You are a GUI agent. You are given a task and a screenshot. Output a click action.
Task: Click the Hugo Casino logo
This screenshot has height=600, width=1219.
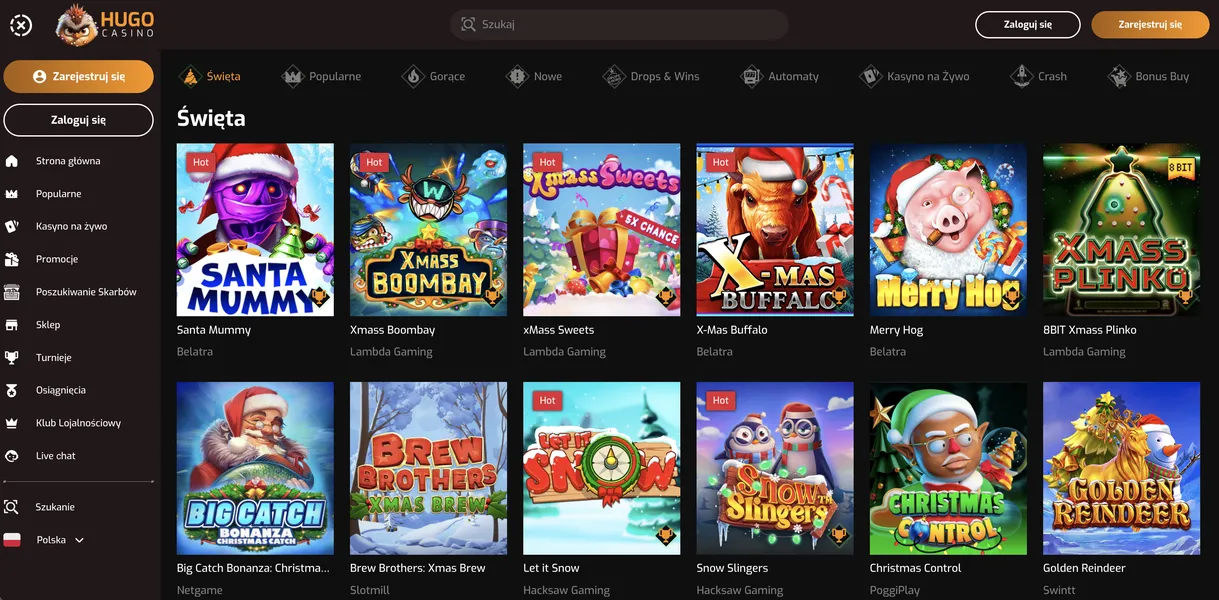click(106, 25)
